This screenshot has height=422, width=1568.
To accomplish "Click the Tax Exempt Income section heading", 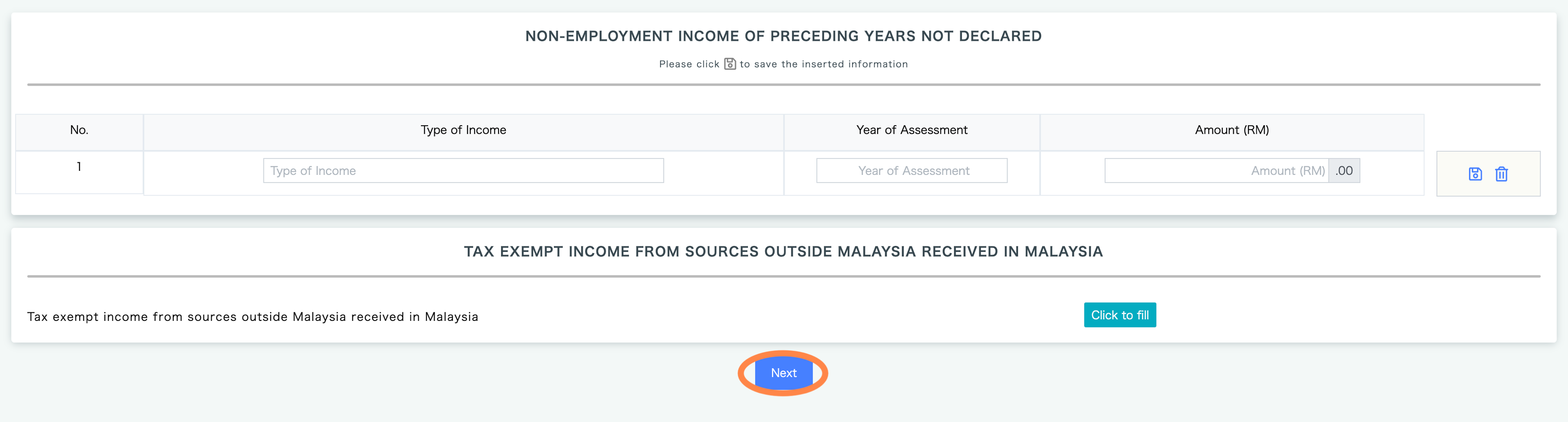I will (783, 252).
